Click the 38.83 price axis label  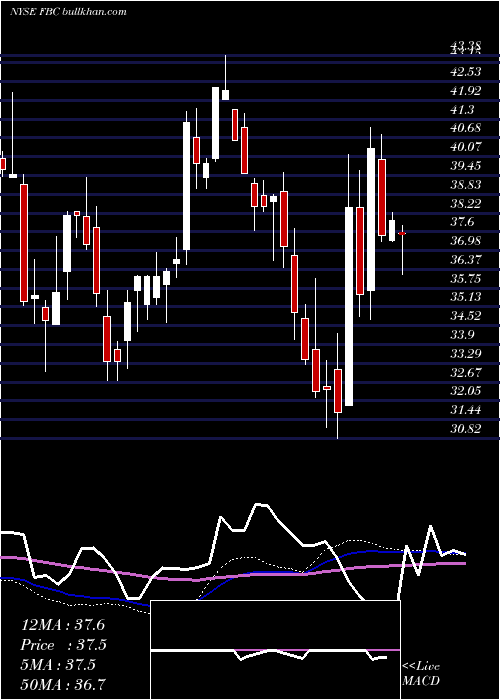pyautogui.click(x=466, y=185)
